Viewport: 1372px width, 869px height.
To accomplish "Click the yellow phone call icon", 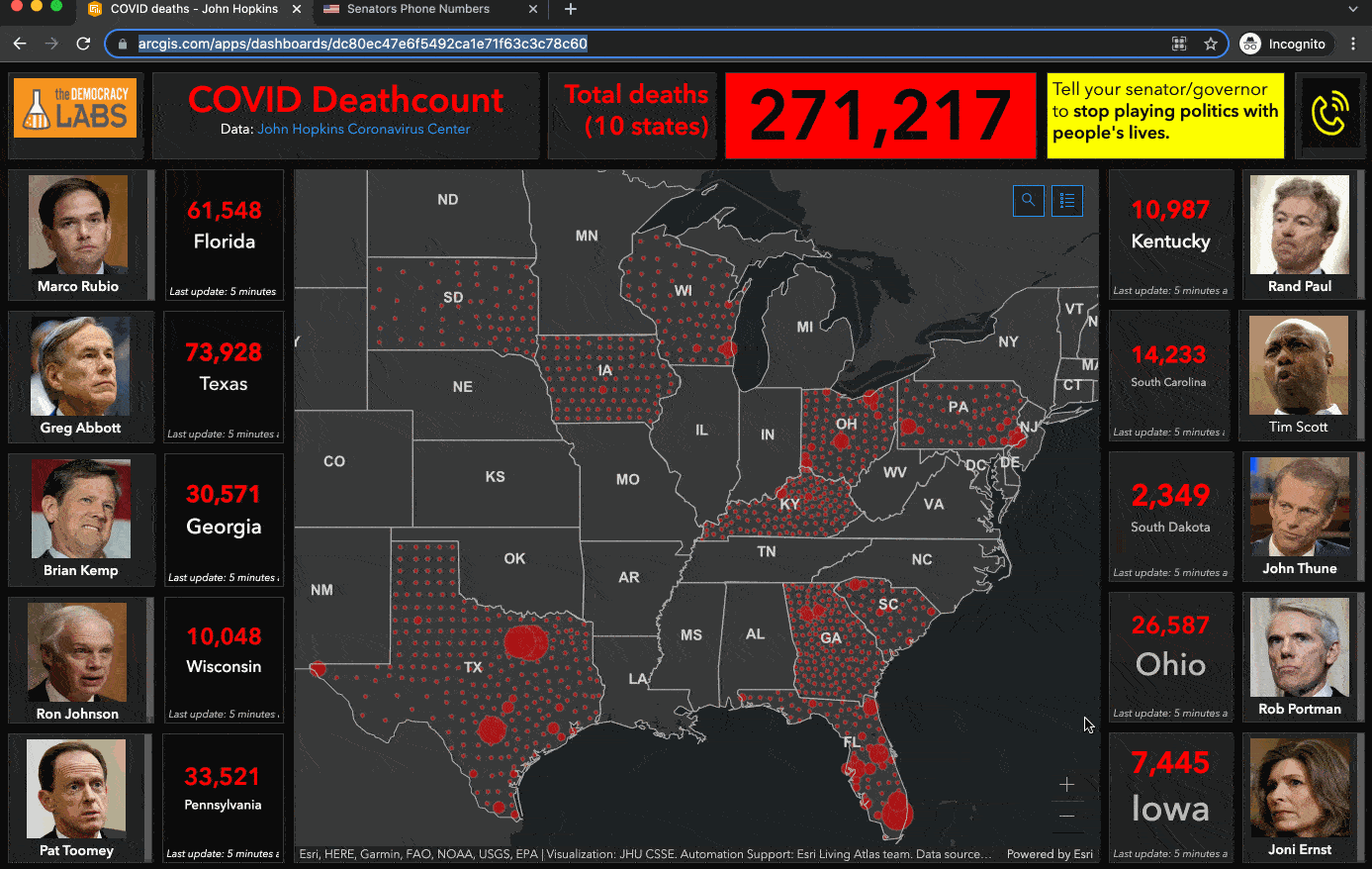I will [1329, 115].
